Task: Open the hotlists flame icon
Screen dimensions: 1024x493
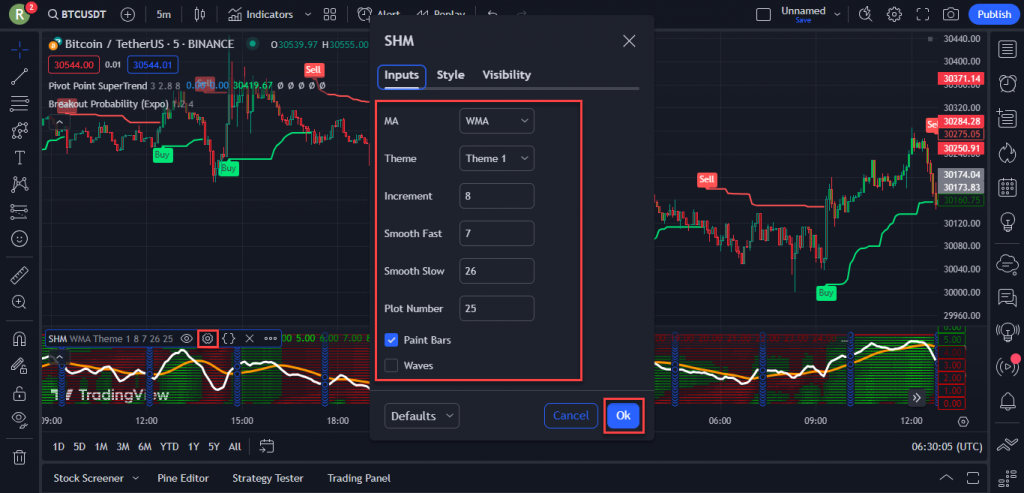Action: pyautogui.click(x=1007, y=153)
